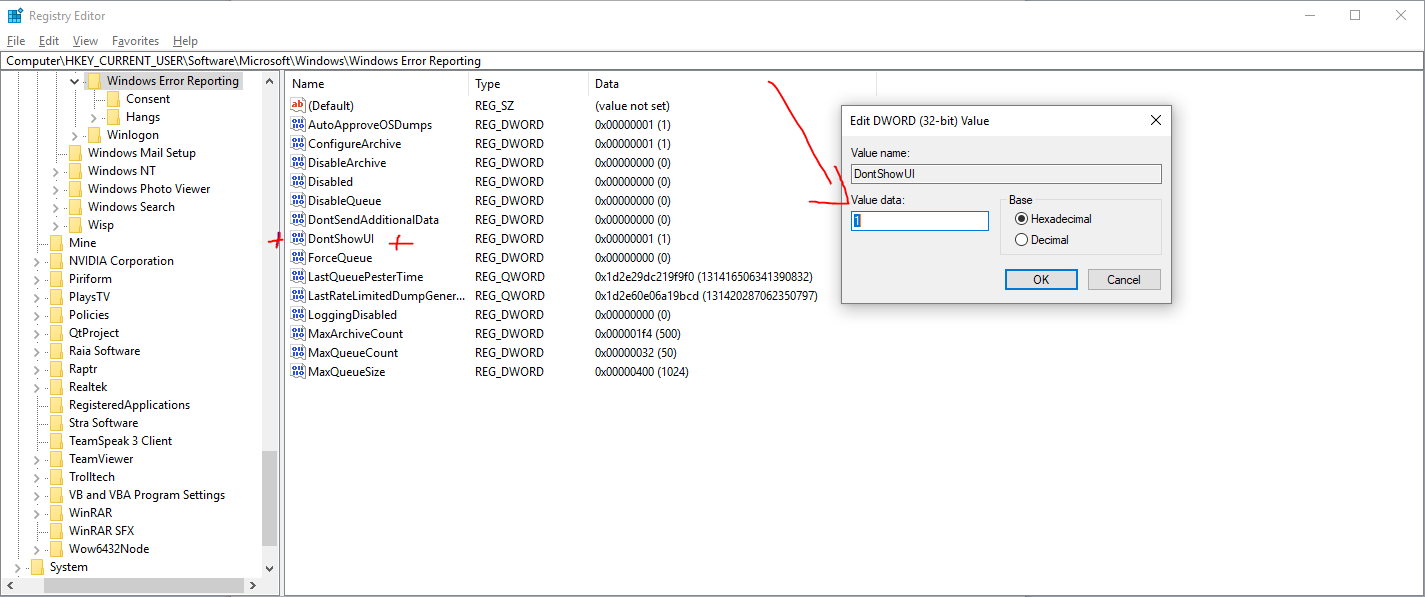Click the Windows Mail Setup folder icon
Image resolution: width=1425 pixels, height=597 pixels.
[x=75, y=153]
